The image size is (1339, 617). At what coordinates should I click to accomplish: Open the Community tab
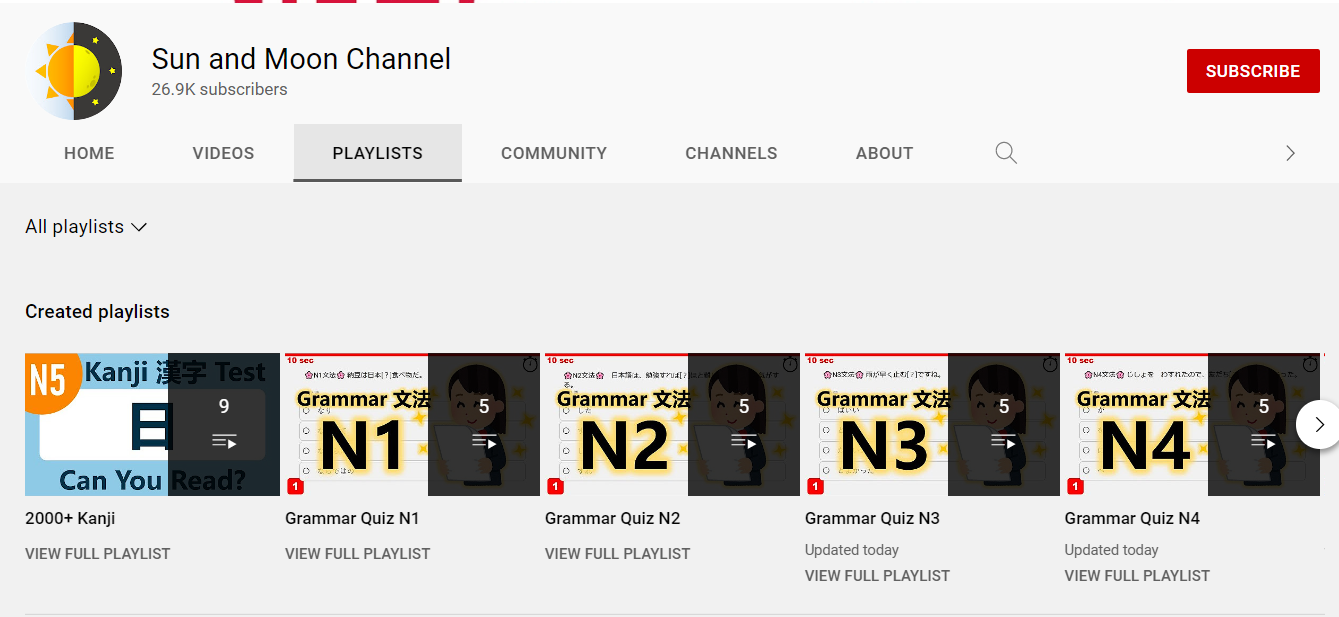[554, 153]
